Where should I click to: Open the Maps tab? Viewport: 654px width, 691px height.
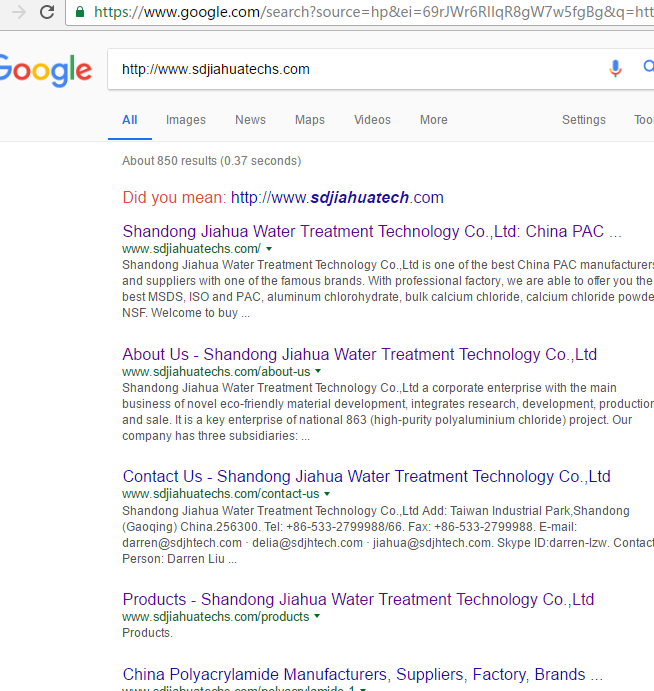tap(310, 120)
